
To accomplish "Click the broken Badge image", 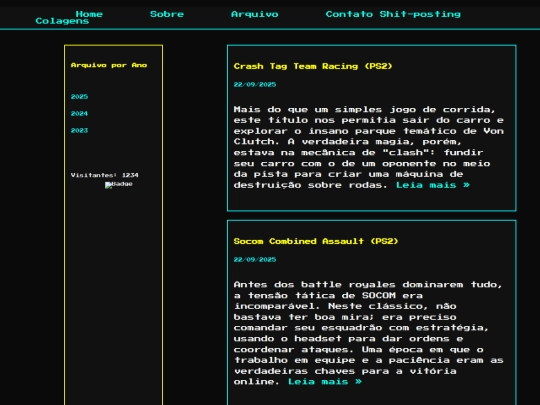I will tap(118, 185).
